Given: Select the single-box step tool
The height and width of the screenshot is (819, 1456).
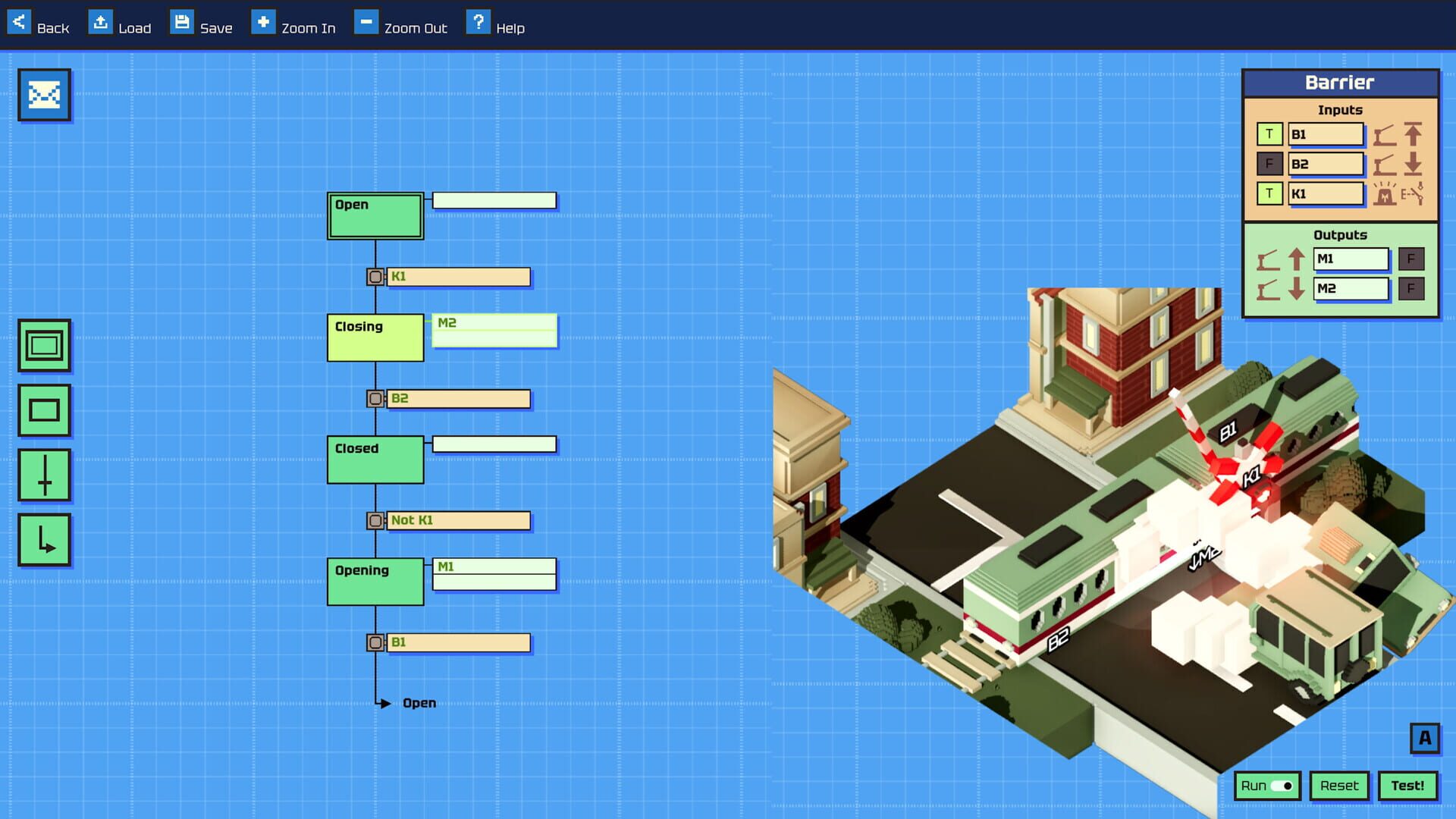Looking at the screenshot, I should point(44,410).
